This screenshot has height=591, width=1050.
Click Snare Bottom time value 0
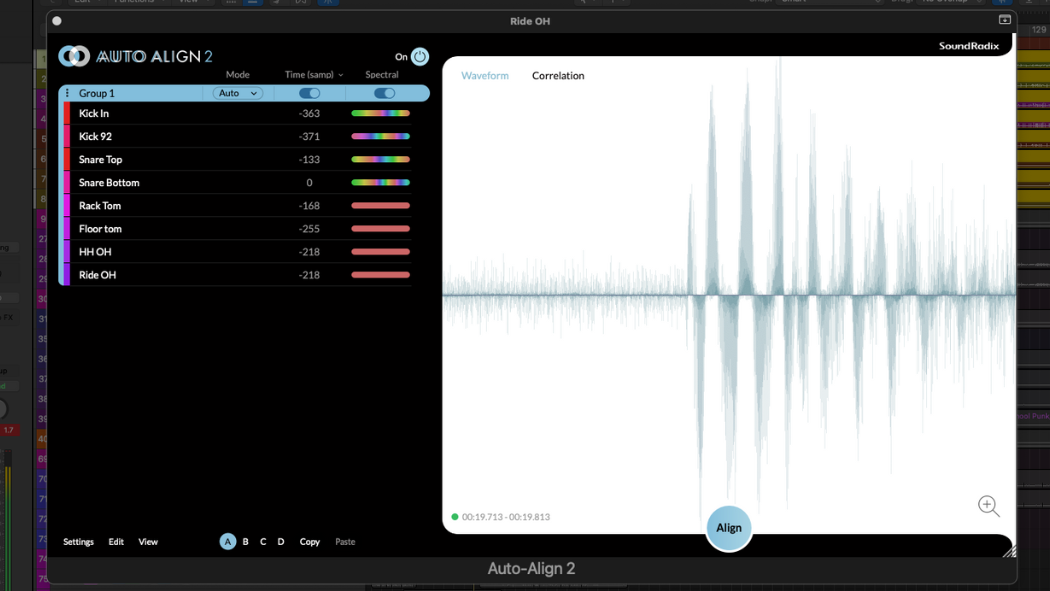309,183
